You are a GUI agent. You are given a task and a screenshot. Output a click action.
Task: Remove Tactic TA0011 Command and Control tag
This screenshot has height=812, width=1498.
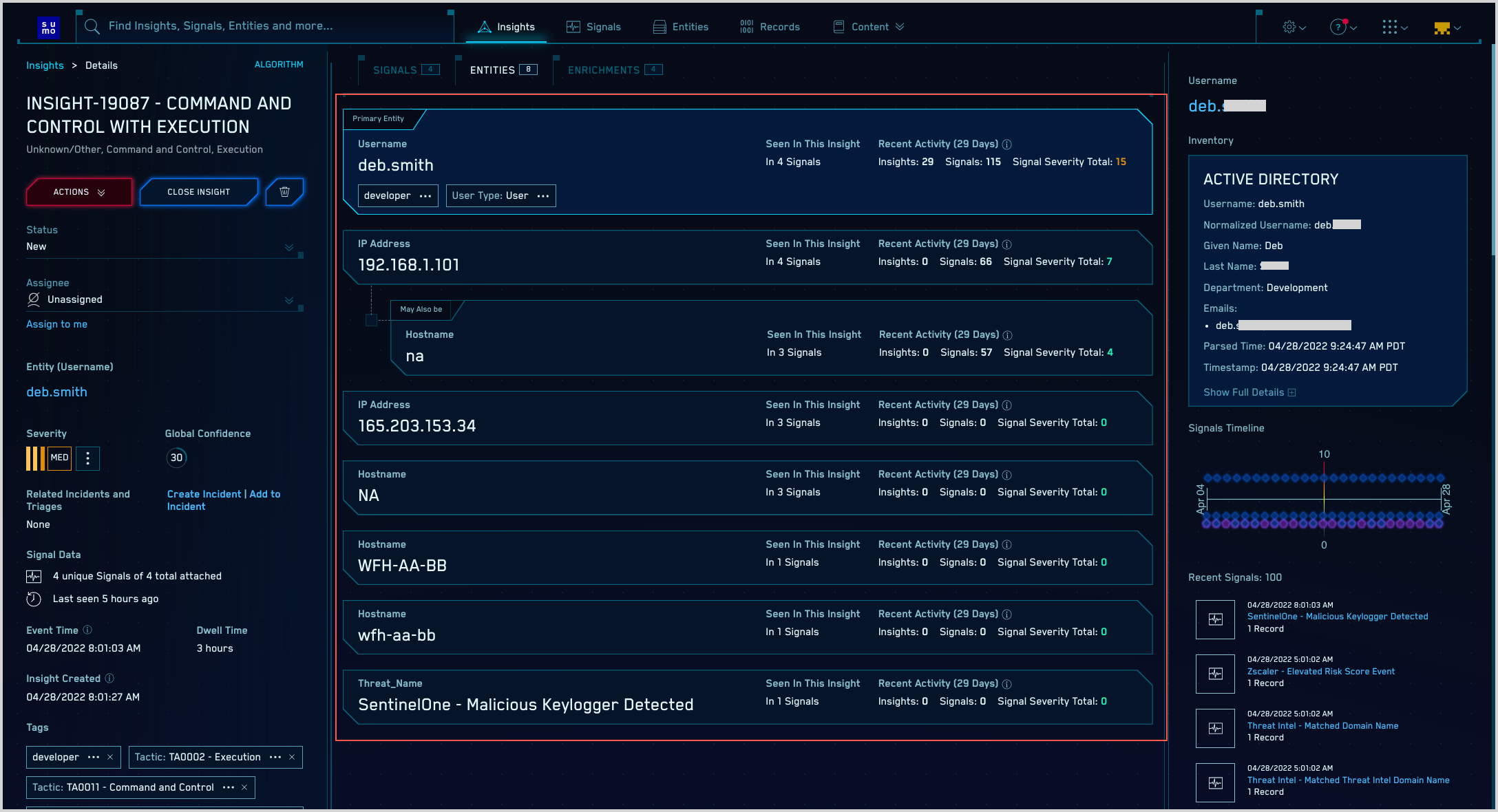[x=244, y=787]
